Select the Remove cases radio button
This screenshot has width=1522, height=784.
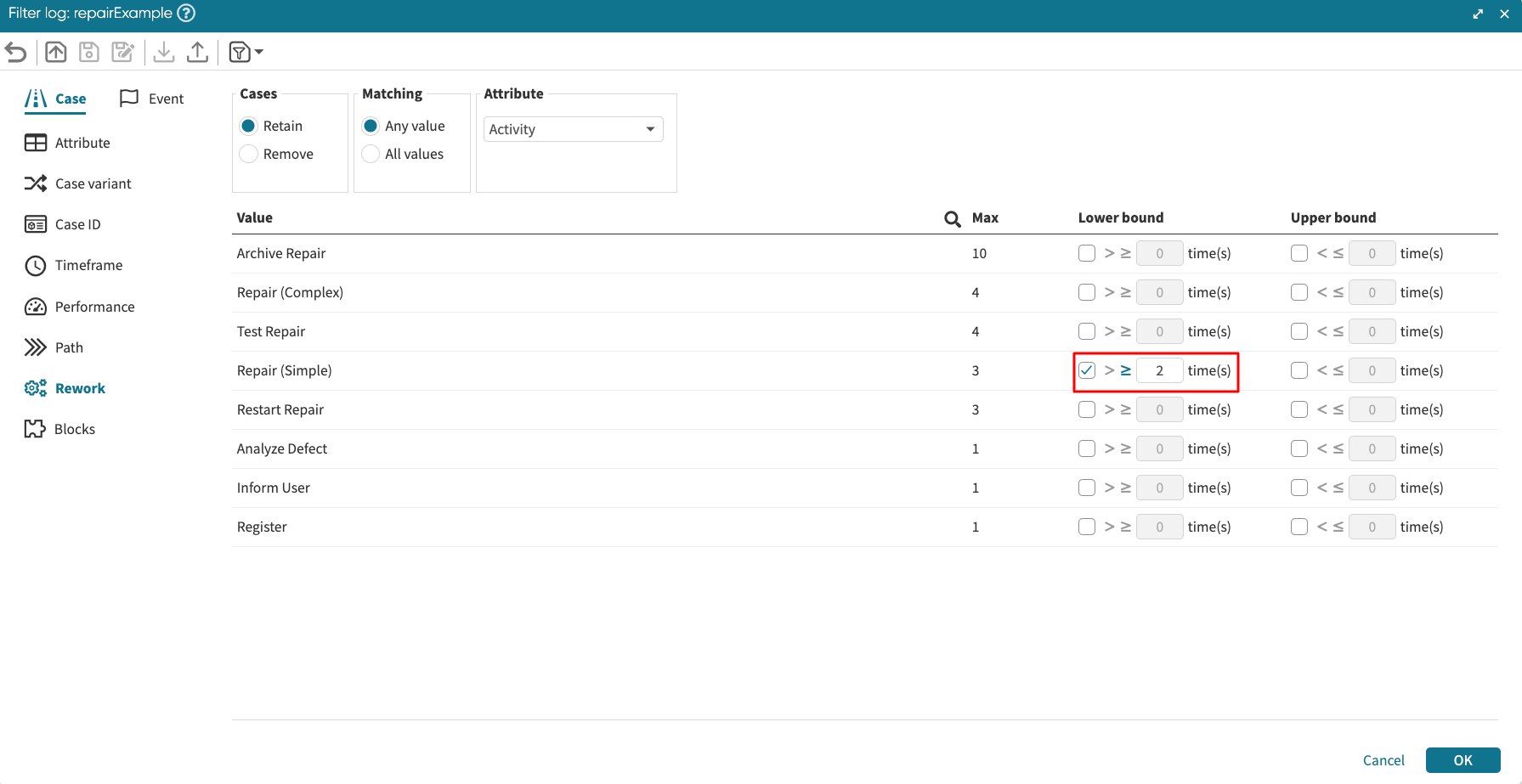coord(249,154)
